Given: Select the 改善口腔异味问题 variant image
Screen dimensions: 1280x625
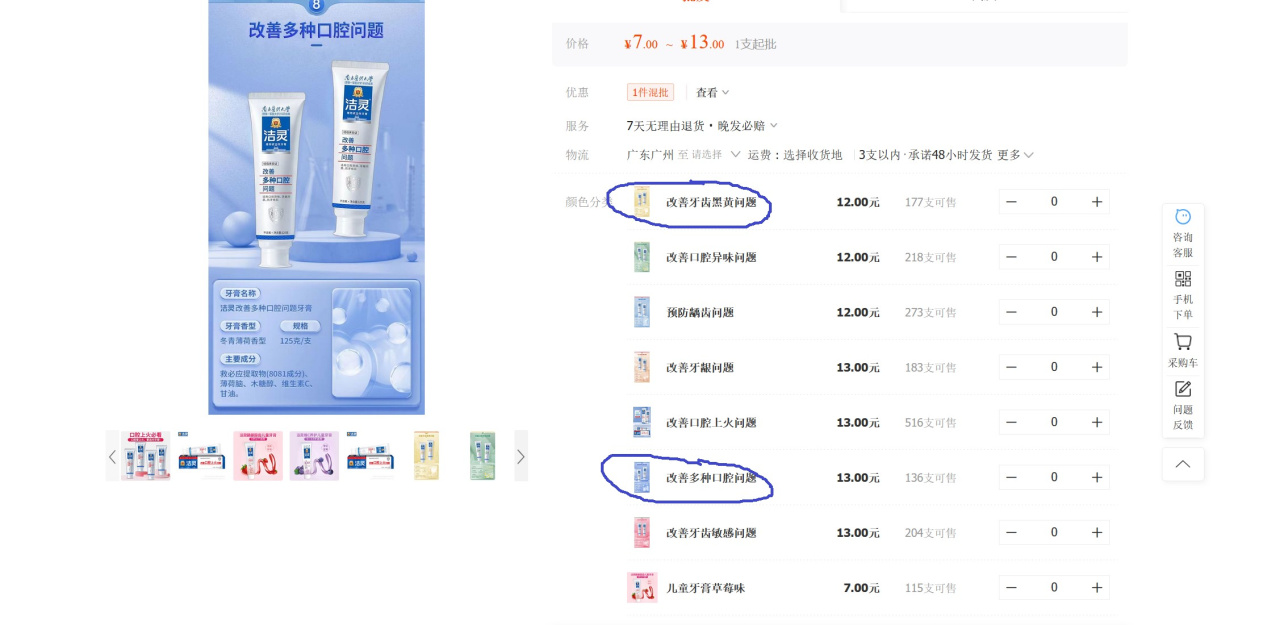Looking at the screenshot, I should pyautogui.click(x=642, y=257).
